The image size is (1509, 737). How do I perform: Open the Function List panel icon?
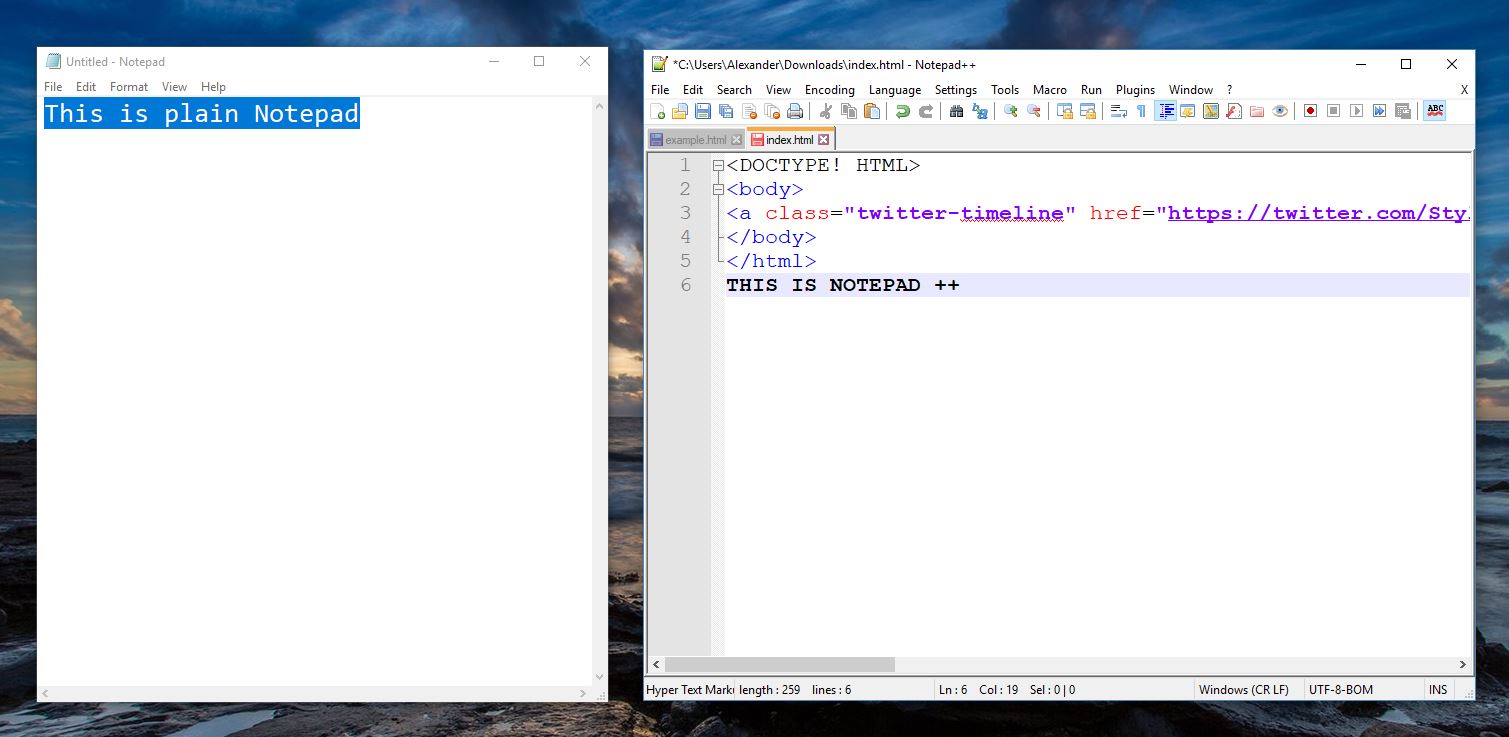coord(1234,111)
